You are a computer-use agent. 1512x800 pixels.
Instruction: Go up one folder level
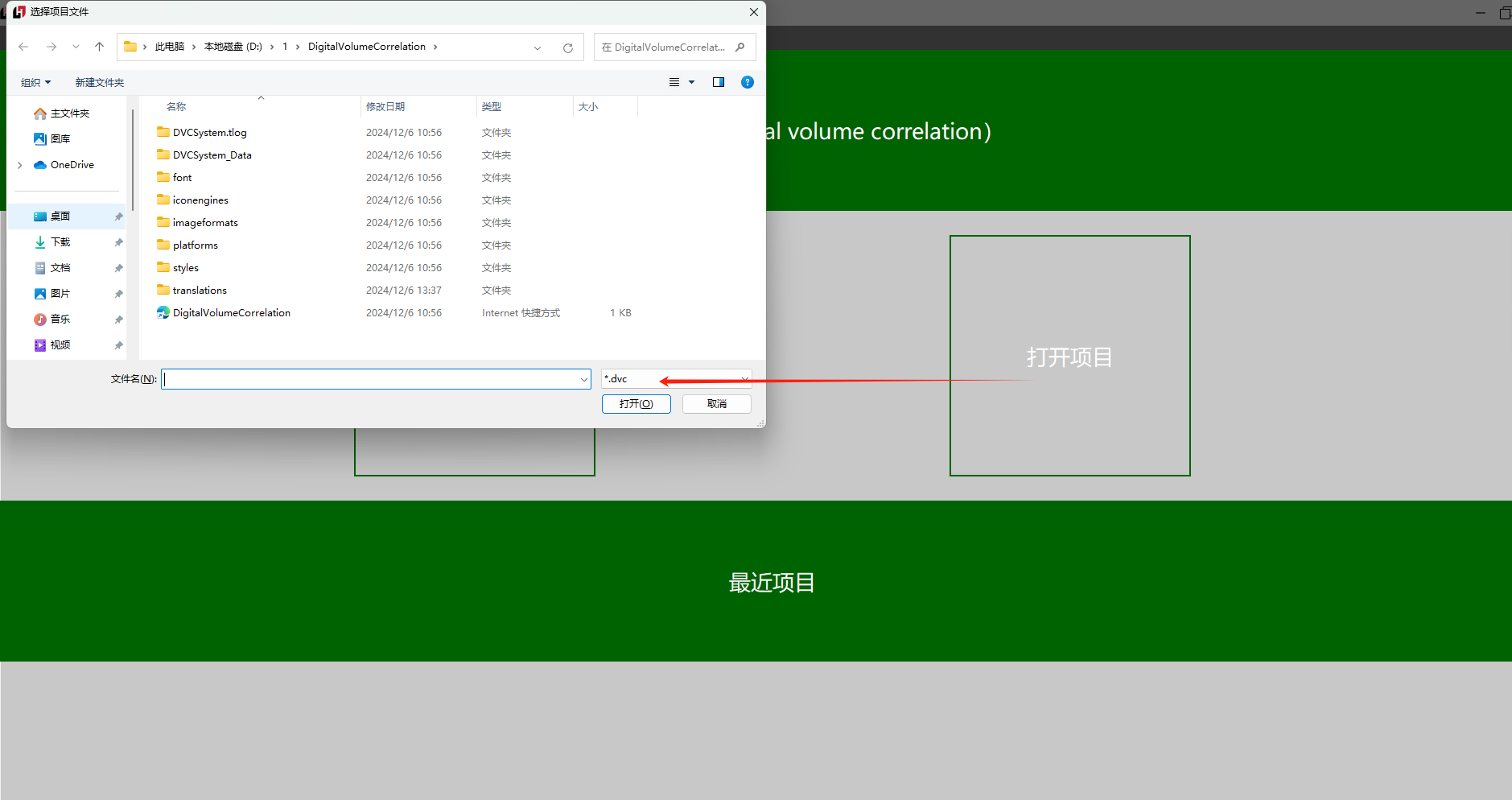click(99, 47)
